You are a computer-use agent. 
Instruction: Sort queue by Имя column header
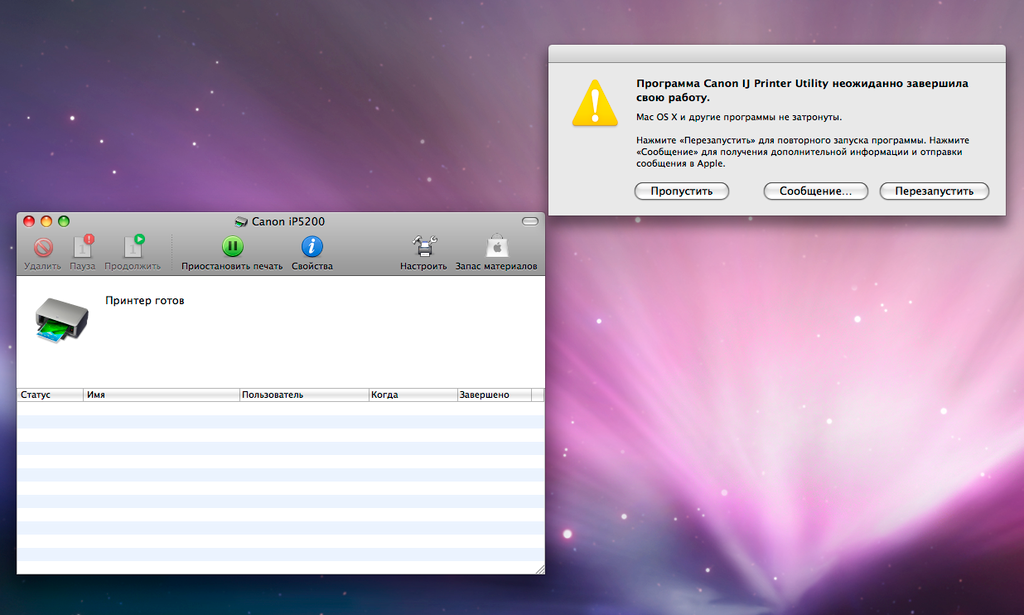click(x=161, y=395)
